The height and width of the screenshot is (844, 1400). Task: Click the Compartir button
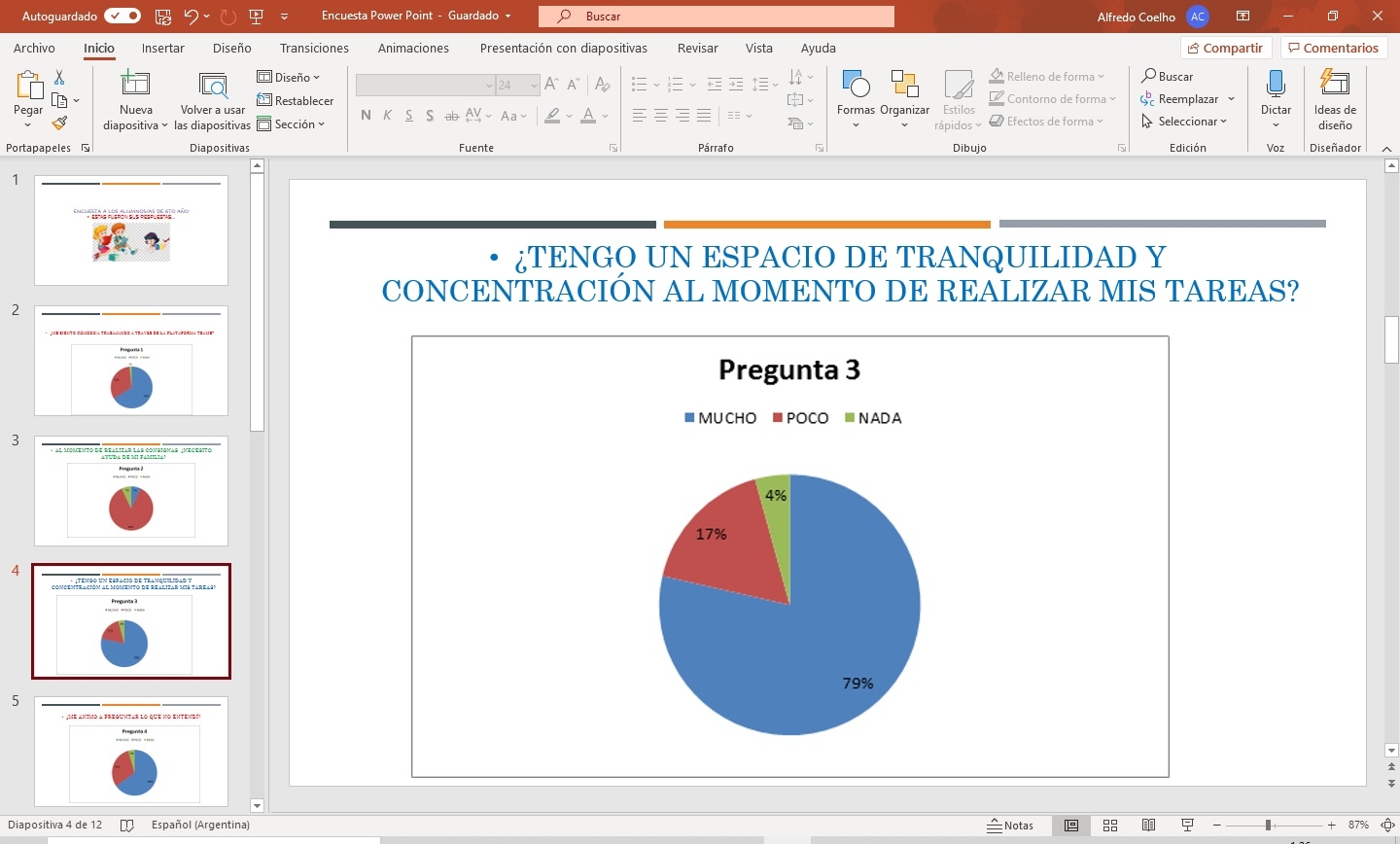(x=1226, y=48)
